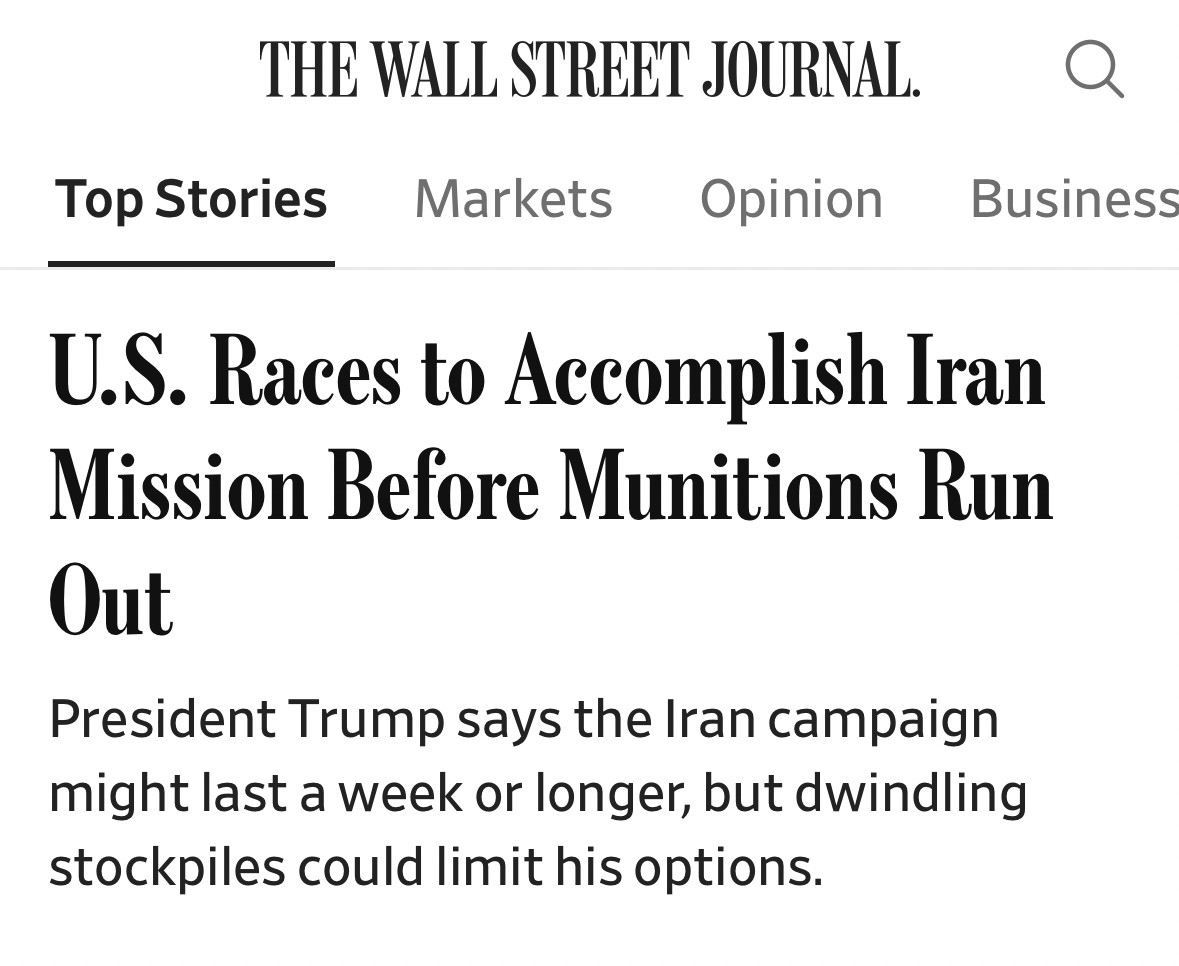Tap "JOURNAL." in the masthead

810,69
